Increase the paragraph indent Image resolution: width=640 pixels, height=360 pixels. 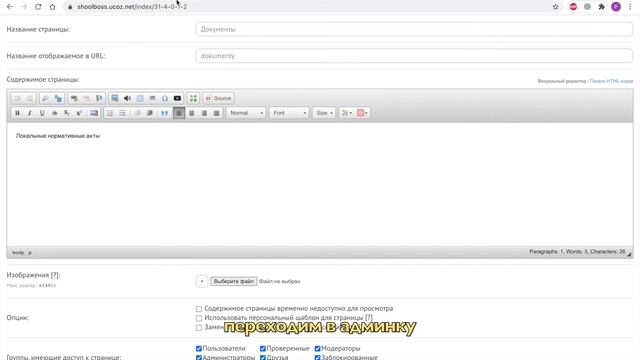[150, 113]
